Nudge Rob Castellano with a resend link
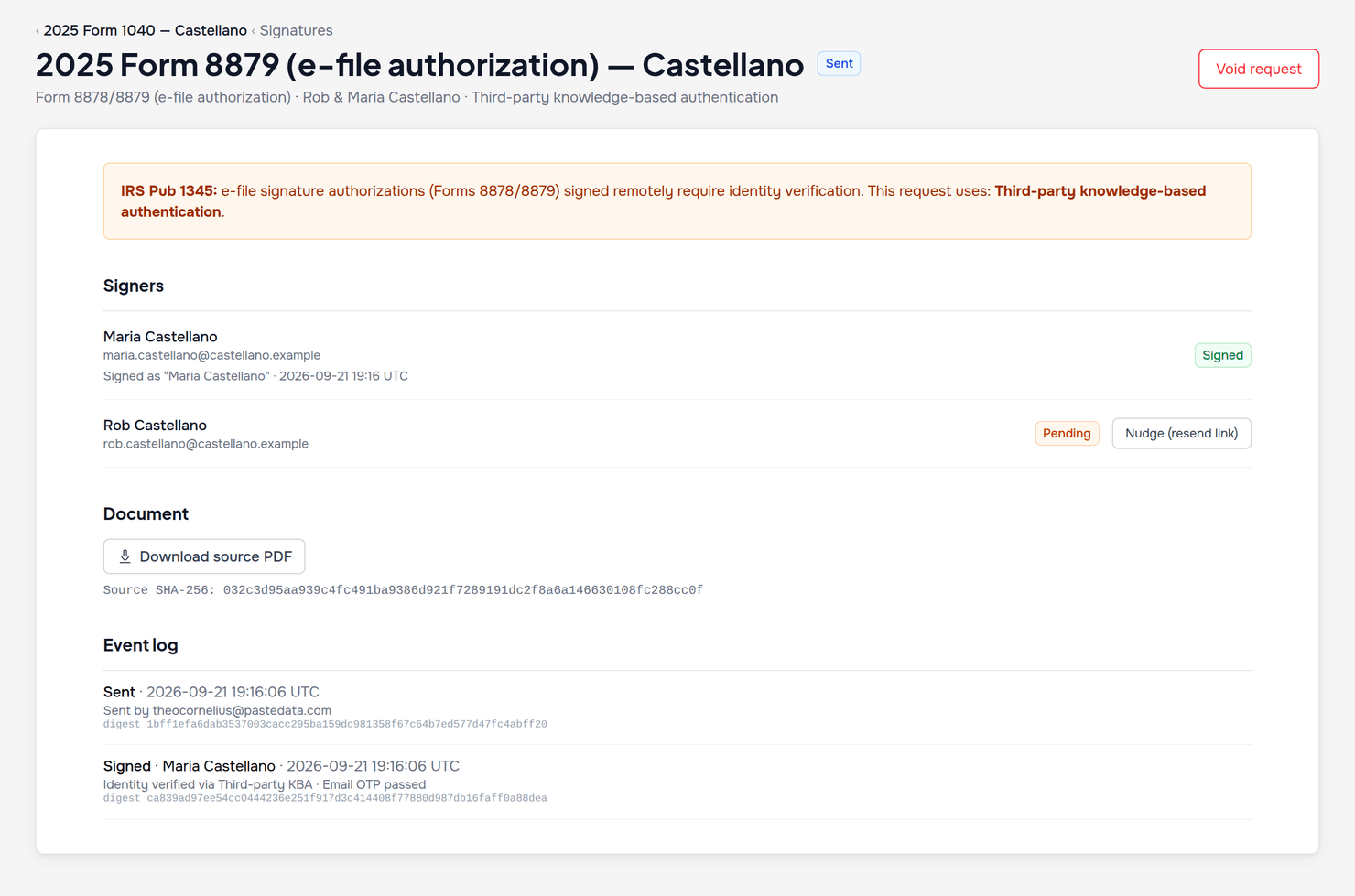Screen dimensions: 1355x896 [x=1181, y=433]
